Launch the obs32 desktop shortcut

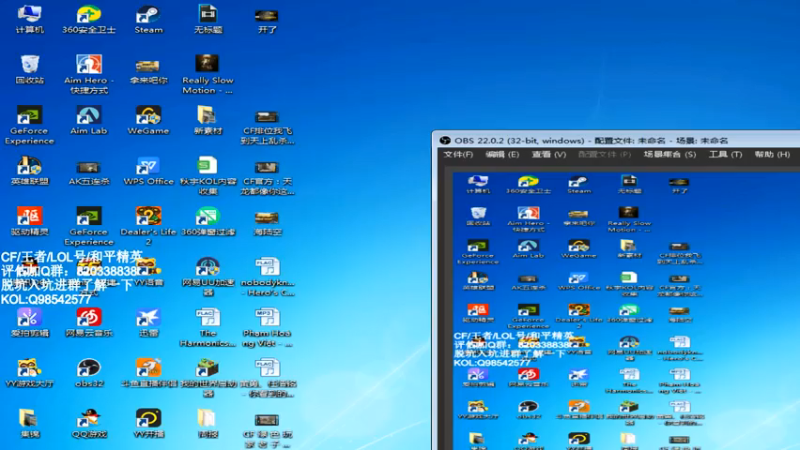pyautogui.click(x=89, y=372)
